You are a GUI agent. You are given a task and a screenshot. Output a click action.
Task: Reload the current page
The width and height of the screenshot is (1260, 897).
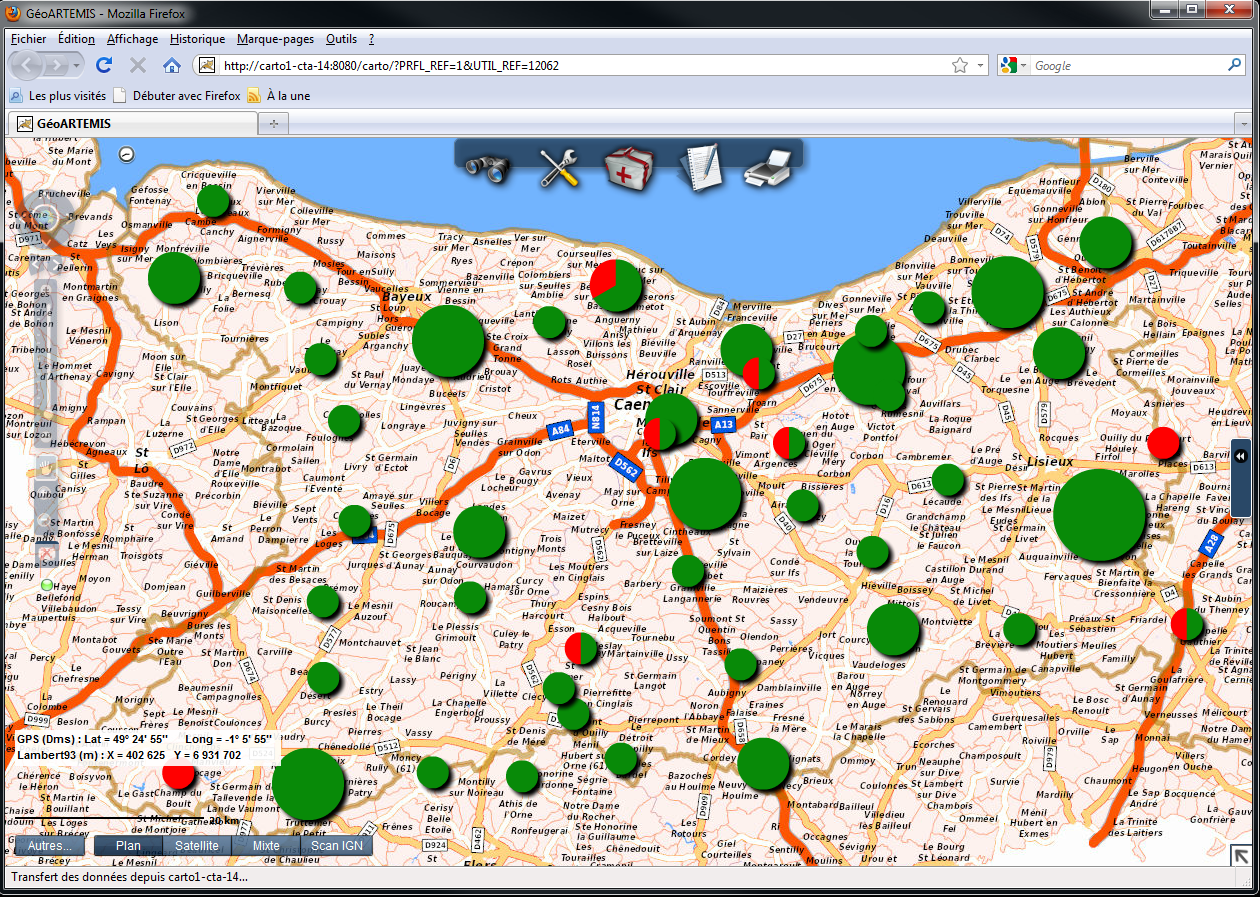point(104,66)
